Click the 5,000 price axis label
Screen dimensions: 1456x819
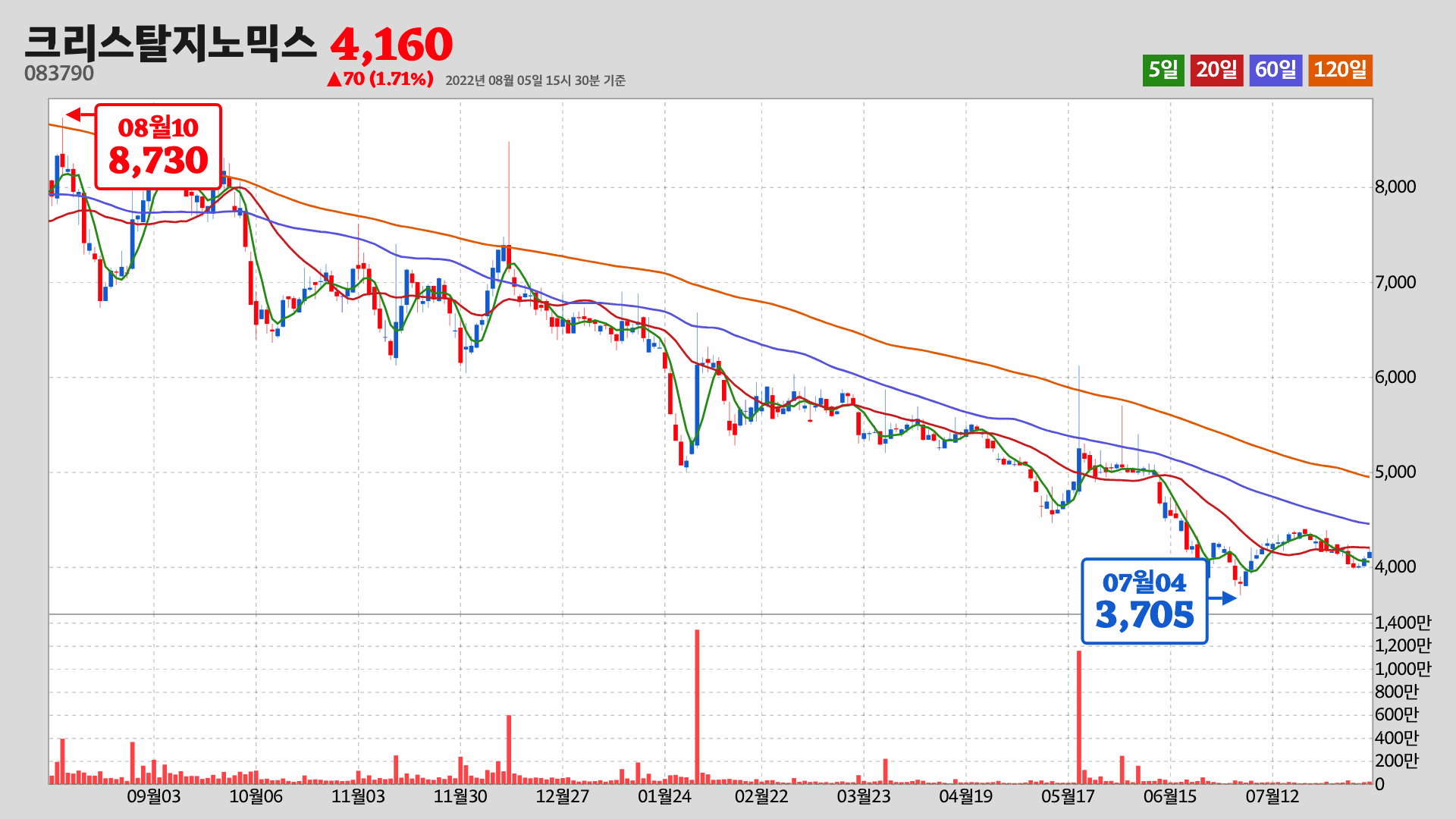point(1395,472)
